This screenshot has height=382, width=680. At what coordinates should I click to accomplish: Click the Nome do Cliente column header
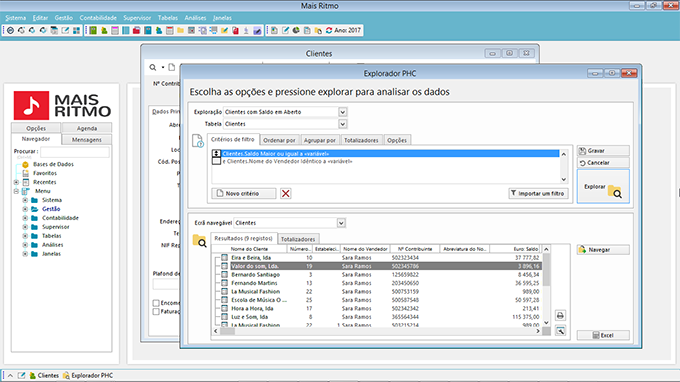[249, 249]
